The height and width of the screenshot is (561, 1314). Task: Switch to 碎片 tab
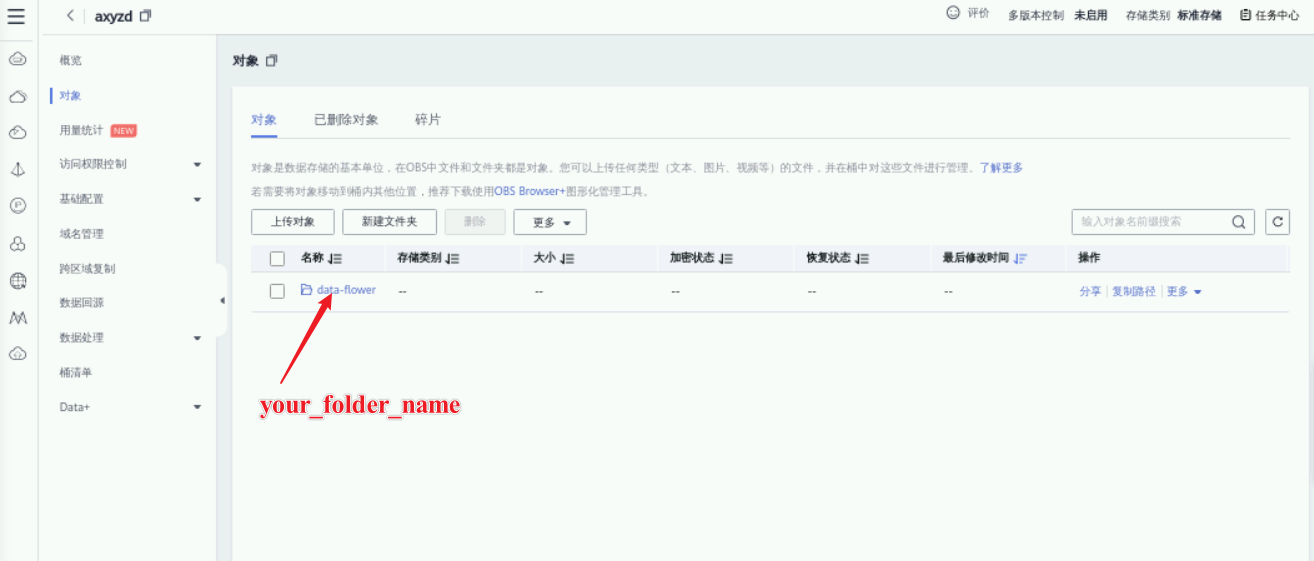[x=428, y=120]
